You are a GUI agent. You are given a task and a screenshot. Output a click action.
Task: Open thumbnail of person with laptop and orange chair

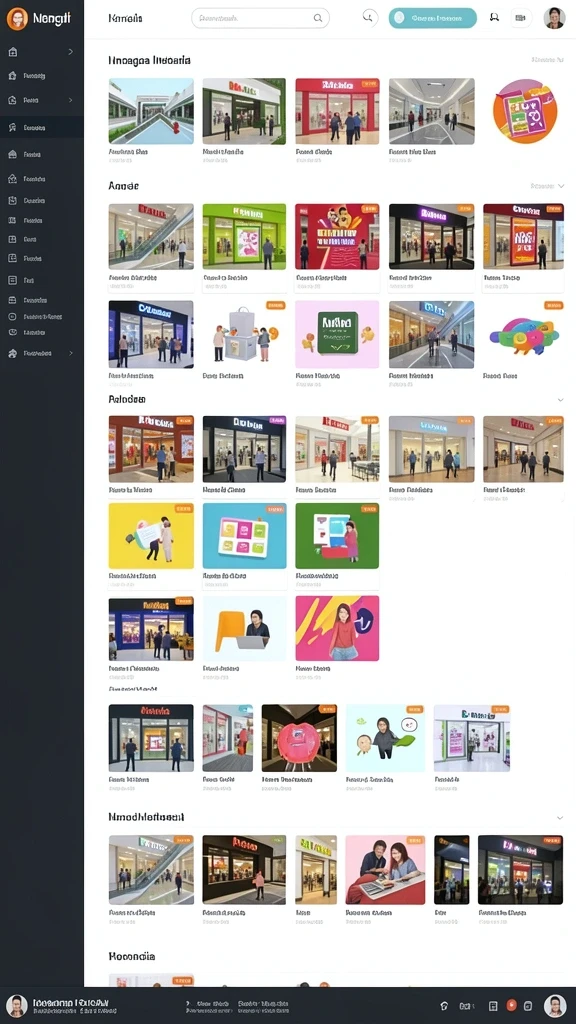tap(244, 628)
